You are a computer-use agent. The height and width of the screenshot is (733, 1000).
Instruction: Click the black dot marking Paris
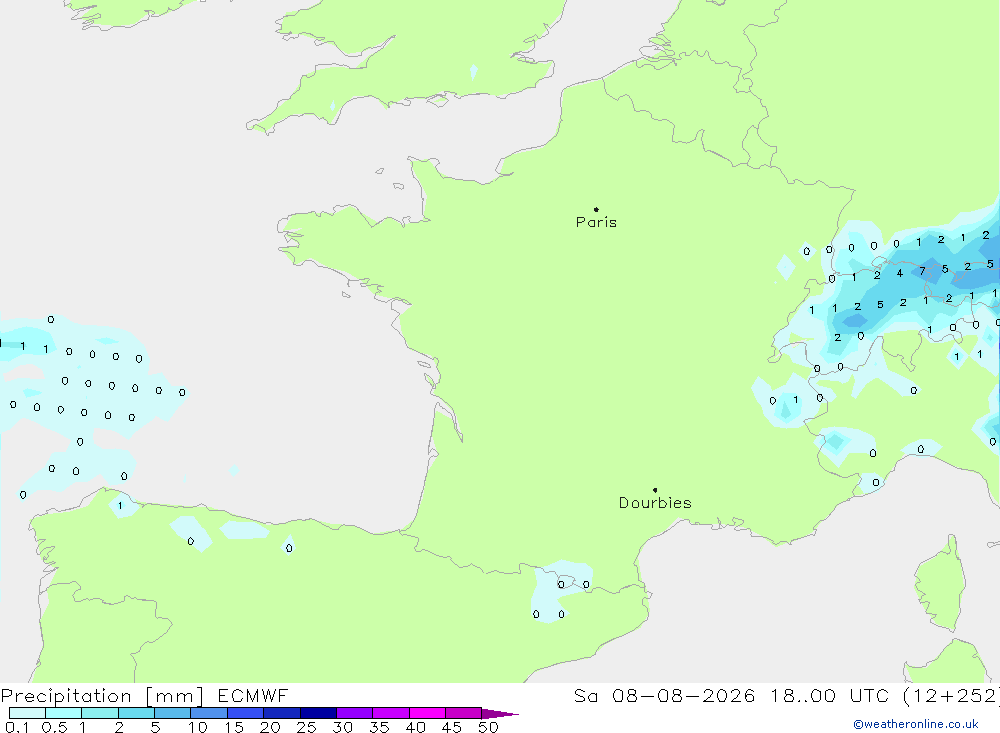596,209
